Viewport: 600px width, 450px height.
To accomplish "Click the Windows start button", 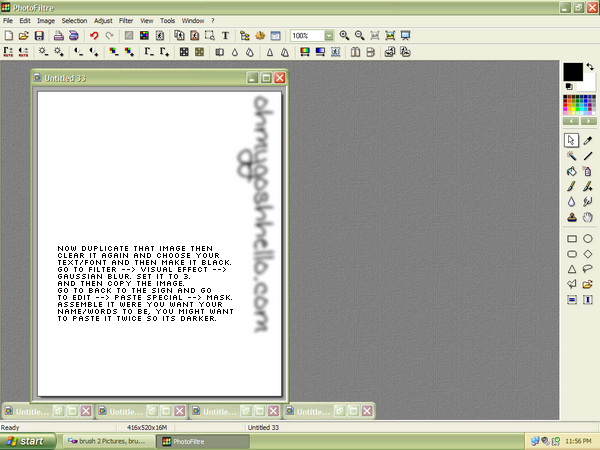I will pos(26,441).
